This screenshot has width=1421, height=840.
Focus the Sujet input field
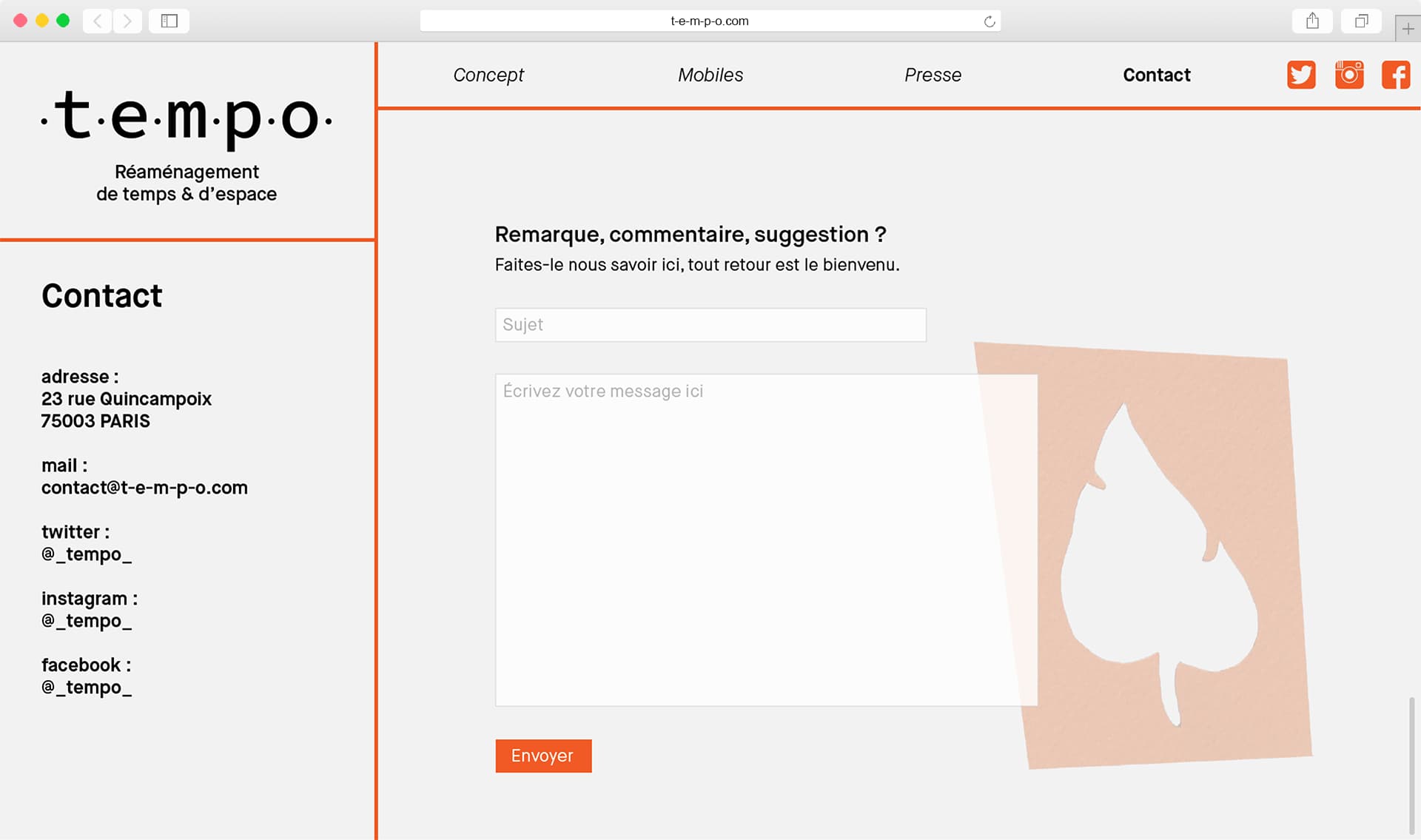coord(710,325)
